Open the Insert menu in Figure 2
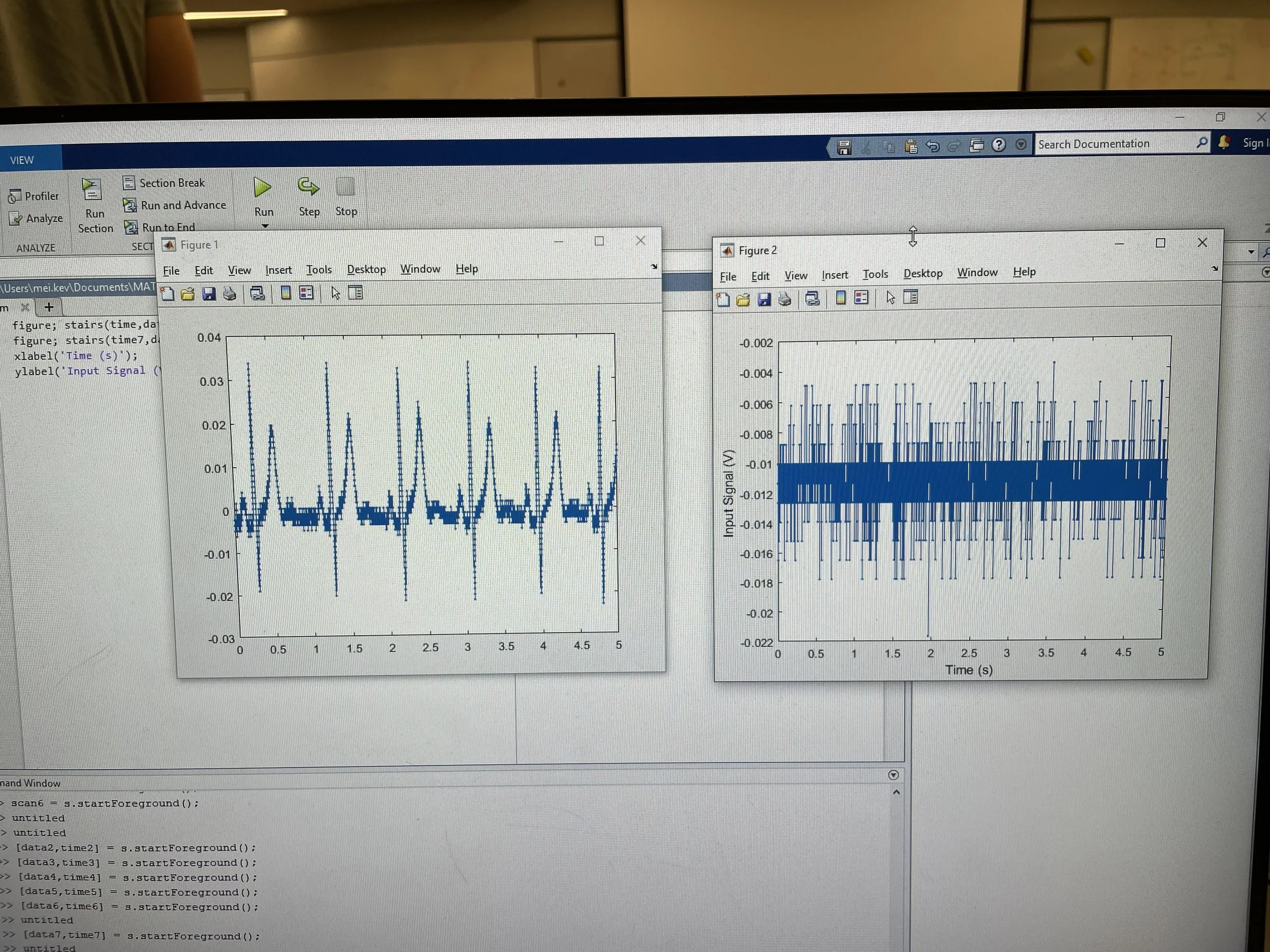 (x=834, y=275)
